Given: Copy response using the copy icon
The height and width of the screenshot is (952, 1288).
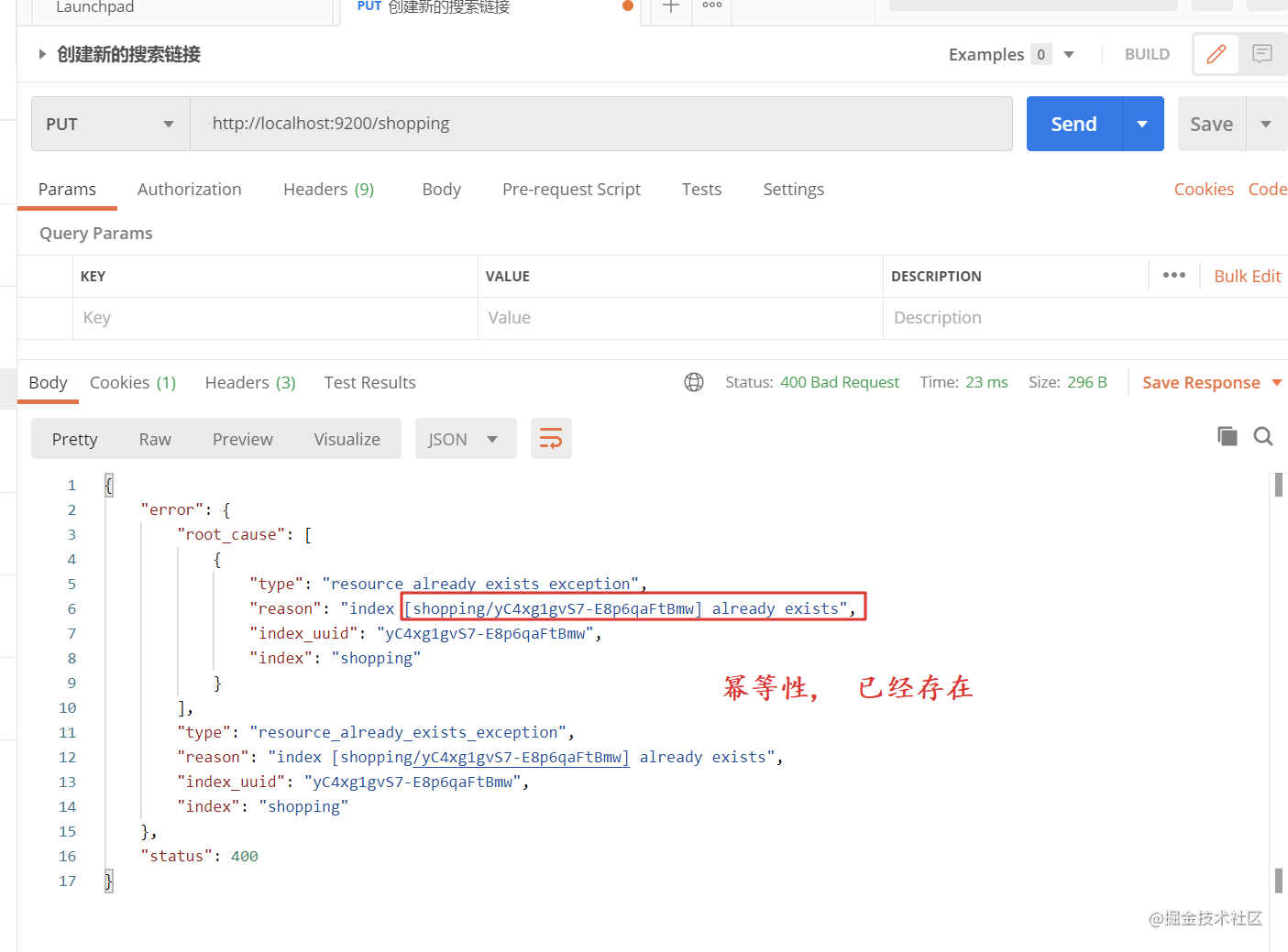Looking at the screenshot, I should (x=1227, y=436).
